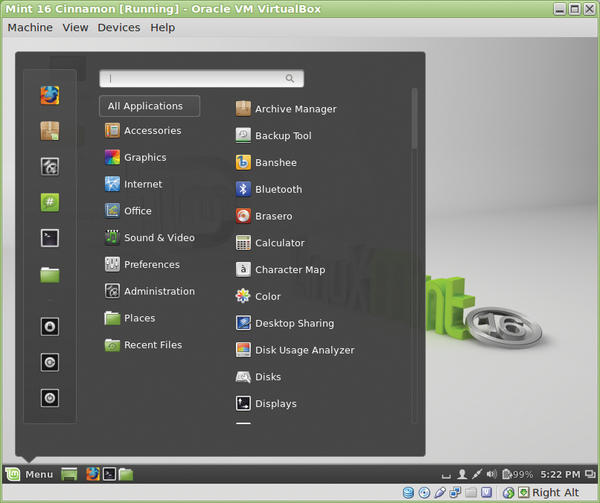
Task: Select the Office category
Action: pyautogui.click(x=128, y=211)
